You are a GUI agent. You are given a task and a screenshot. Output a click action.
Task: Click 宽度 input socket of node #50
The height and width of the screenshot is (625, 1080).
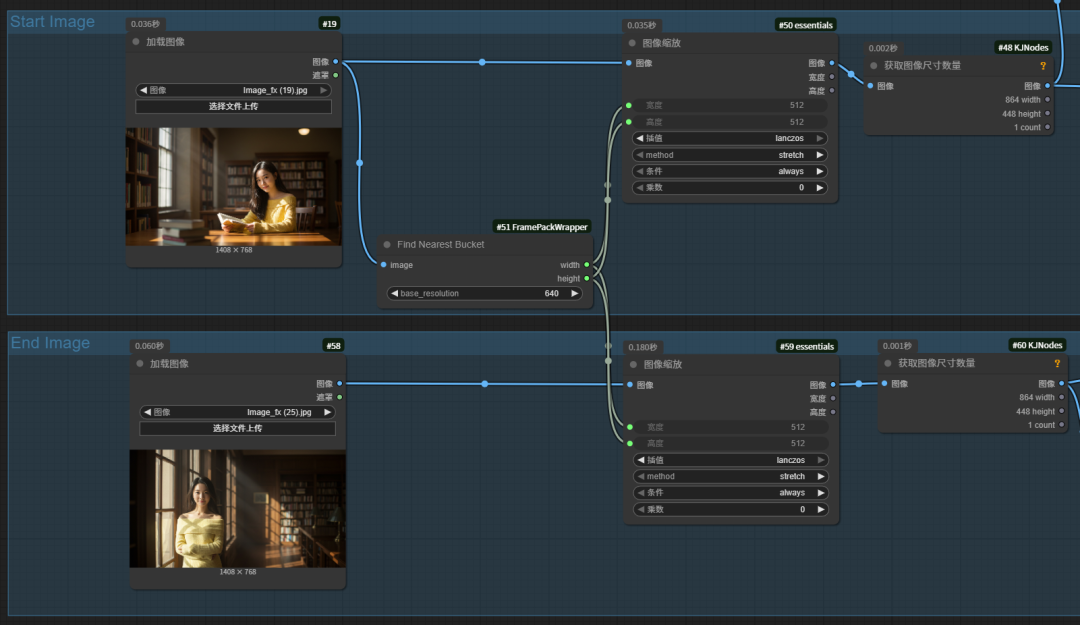click(629, 105)
